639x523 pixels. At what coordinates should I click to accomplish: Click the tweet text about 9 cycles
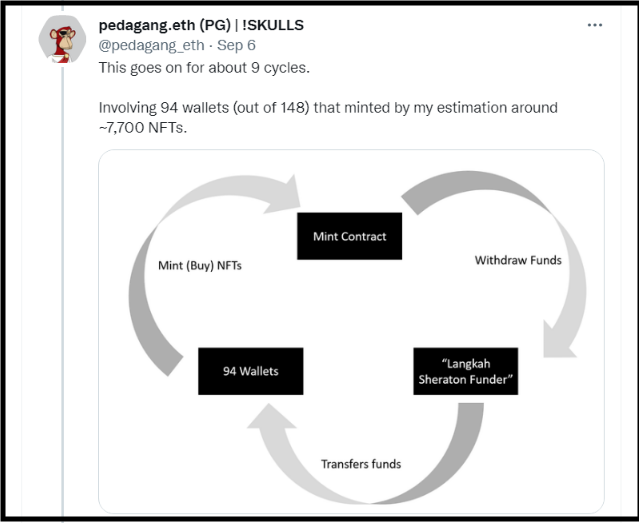click(x=204, y=68)
